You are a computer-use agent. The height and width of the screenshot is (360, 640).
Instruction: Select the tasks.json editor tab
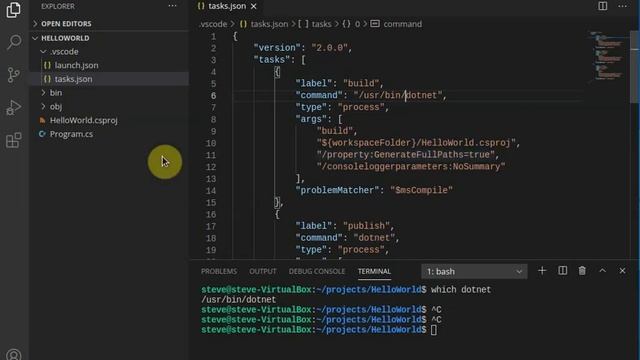pos(227,6)
